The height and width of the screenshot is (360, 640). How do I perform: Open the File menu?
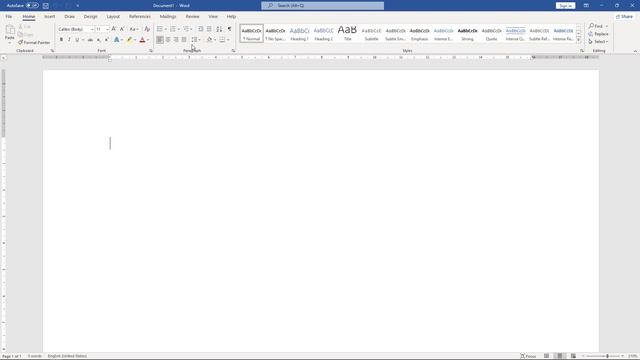(9, 17)
